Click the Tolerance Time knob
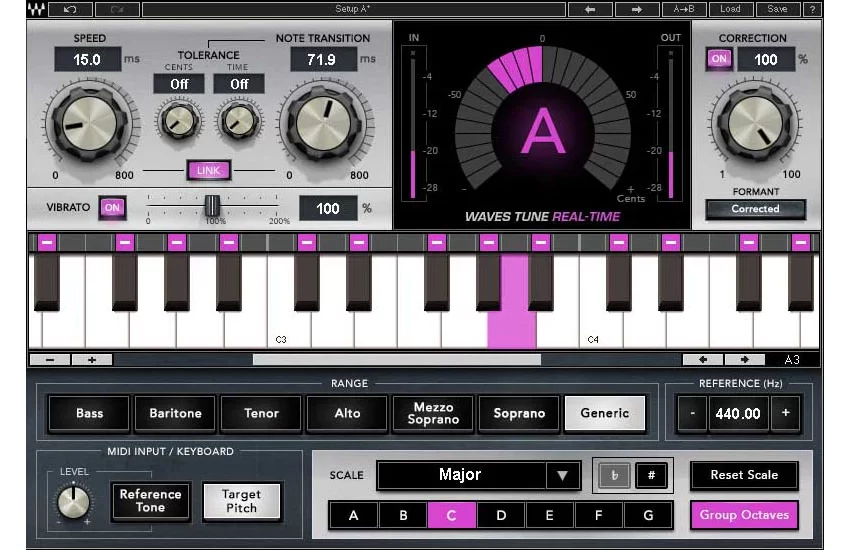Viewport: 850px width, 550px height. [239, 120]
